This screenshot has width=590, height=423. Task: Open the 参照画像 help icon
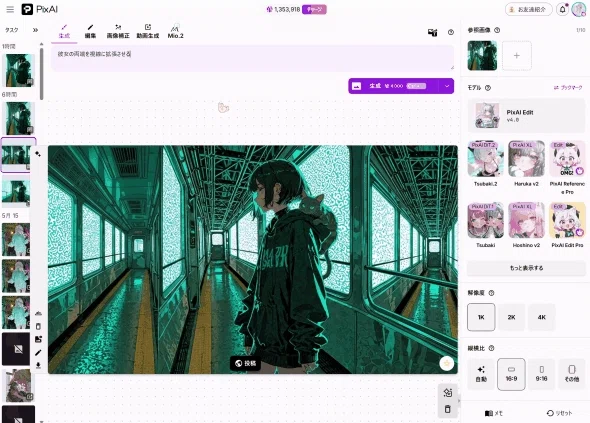tap(497, 30)
